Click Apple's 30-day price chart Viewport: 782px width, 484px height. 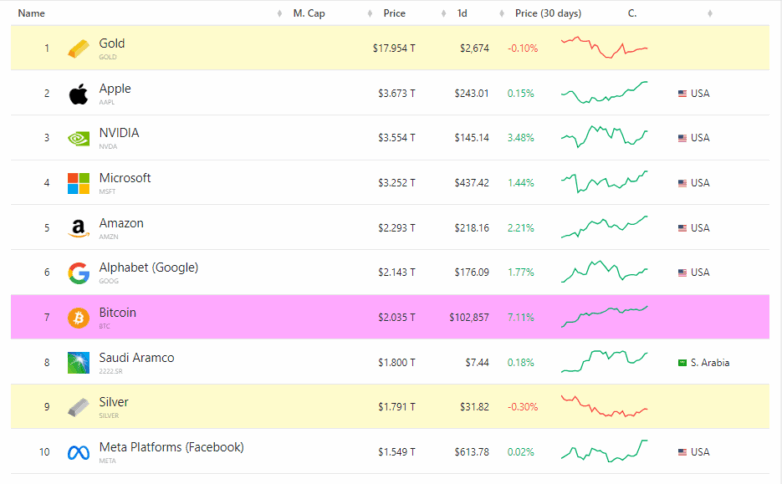point(604,92)
